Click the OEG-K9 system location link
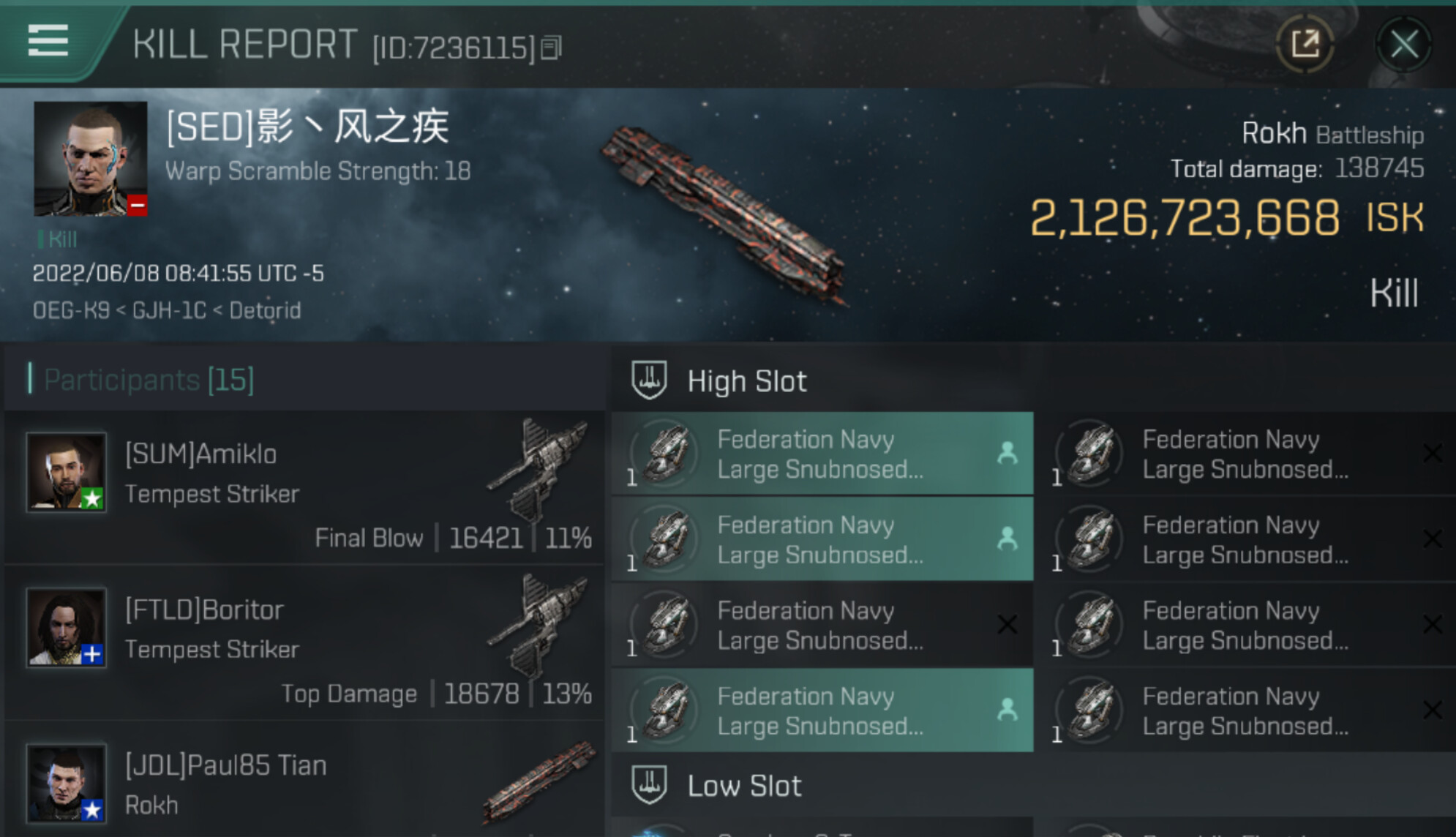Image resolution: width=1456 pixels, height=837 pixels. pyautogui.click(x=71, y=310)
